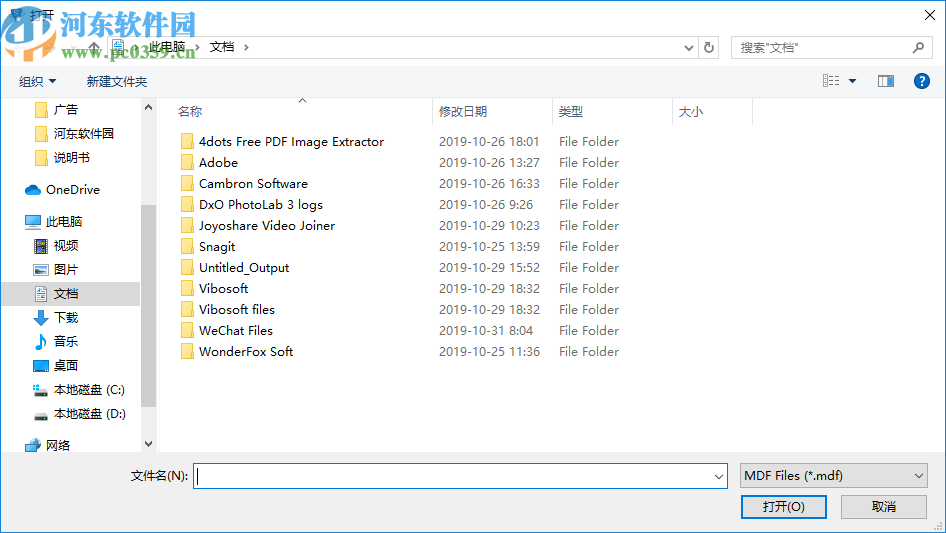Image resolution: width=946 pixels, height=533 pixels.
Task: Click the 图片 pictures icon
Action: pyautogui.click(x=40, y=270)
